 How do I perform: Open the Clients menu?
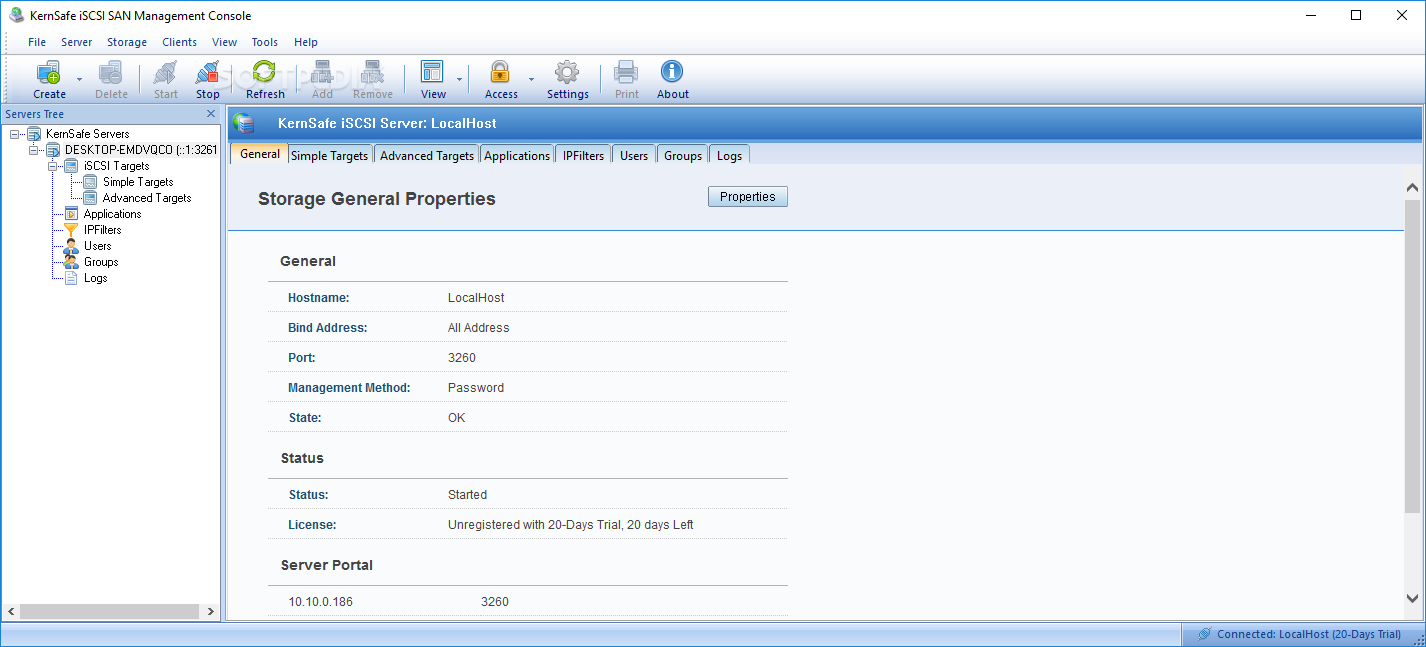pyautogui.click(x=180, y=42)
